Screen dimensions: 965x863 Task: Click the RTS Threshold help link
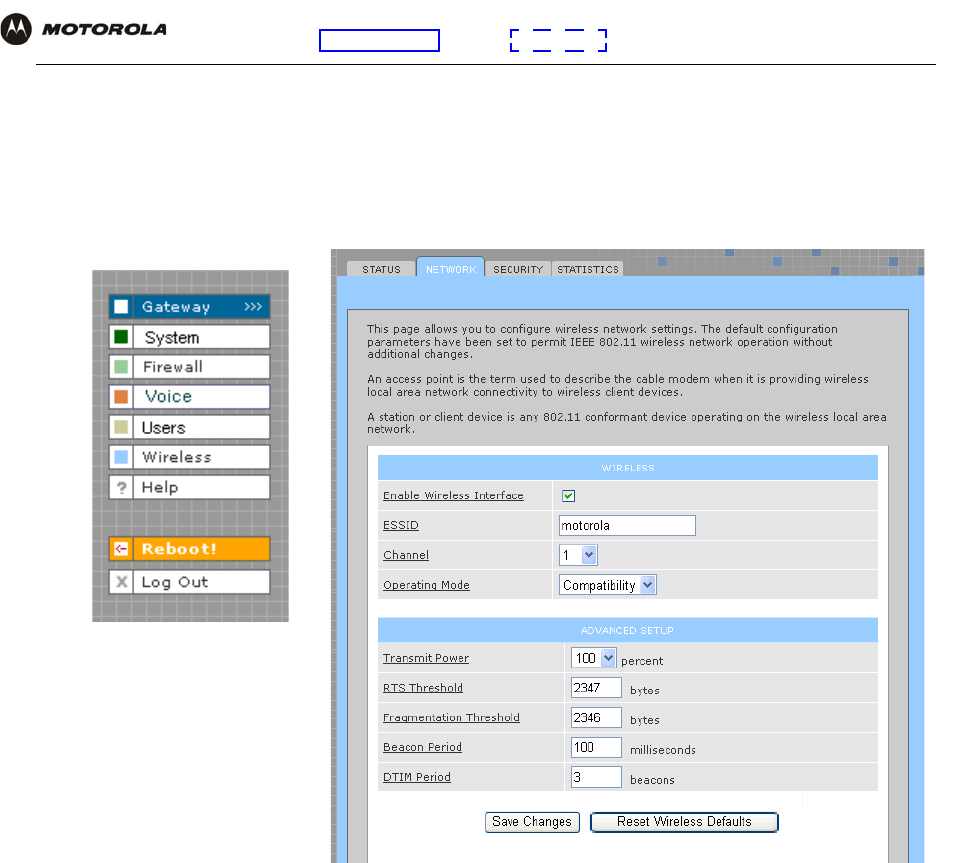pyautogui.click(x=423, y=688)
